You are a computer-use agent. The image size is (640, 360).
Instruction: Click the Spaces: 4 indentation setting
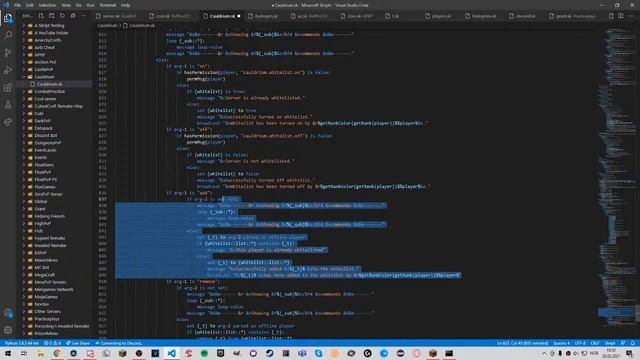[x=561, y=343]
